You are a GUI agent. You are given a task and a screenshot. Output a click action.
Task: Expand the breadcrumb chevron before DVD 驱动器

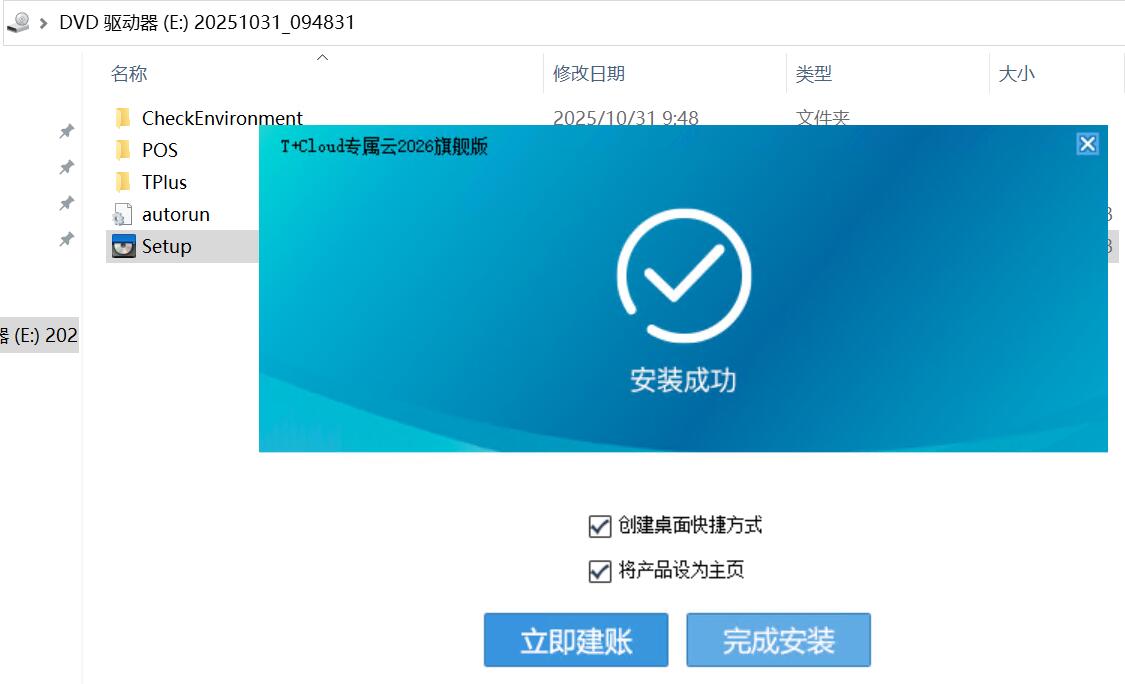tap(44, 22)
